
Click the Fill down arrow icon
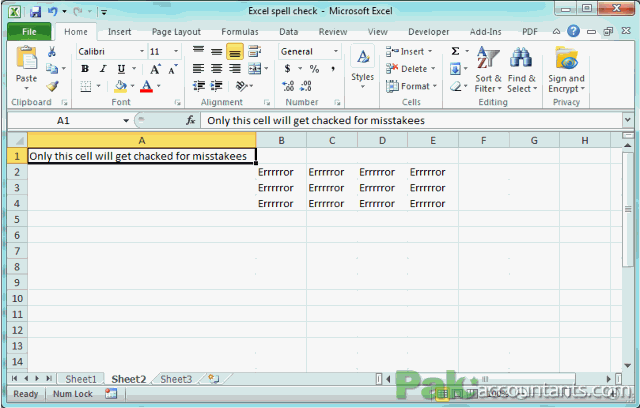pyautogui.click(x=456, y=69)
